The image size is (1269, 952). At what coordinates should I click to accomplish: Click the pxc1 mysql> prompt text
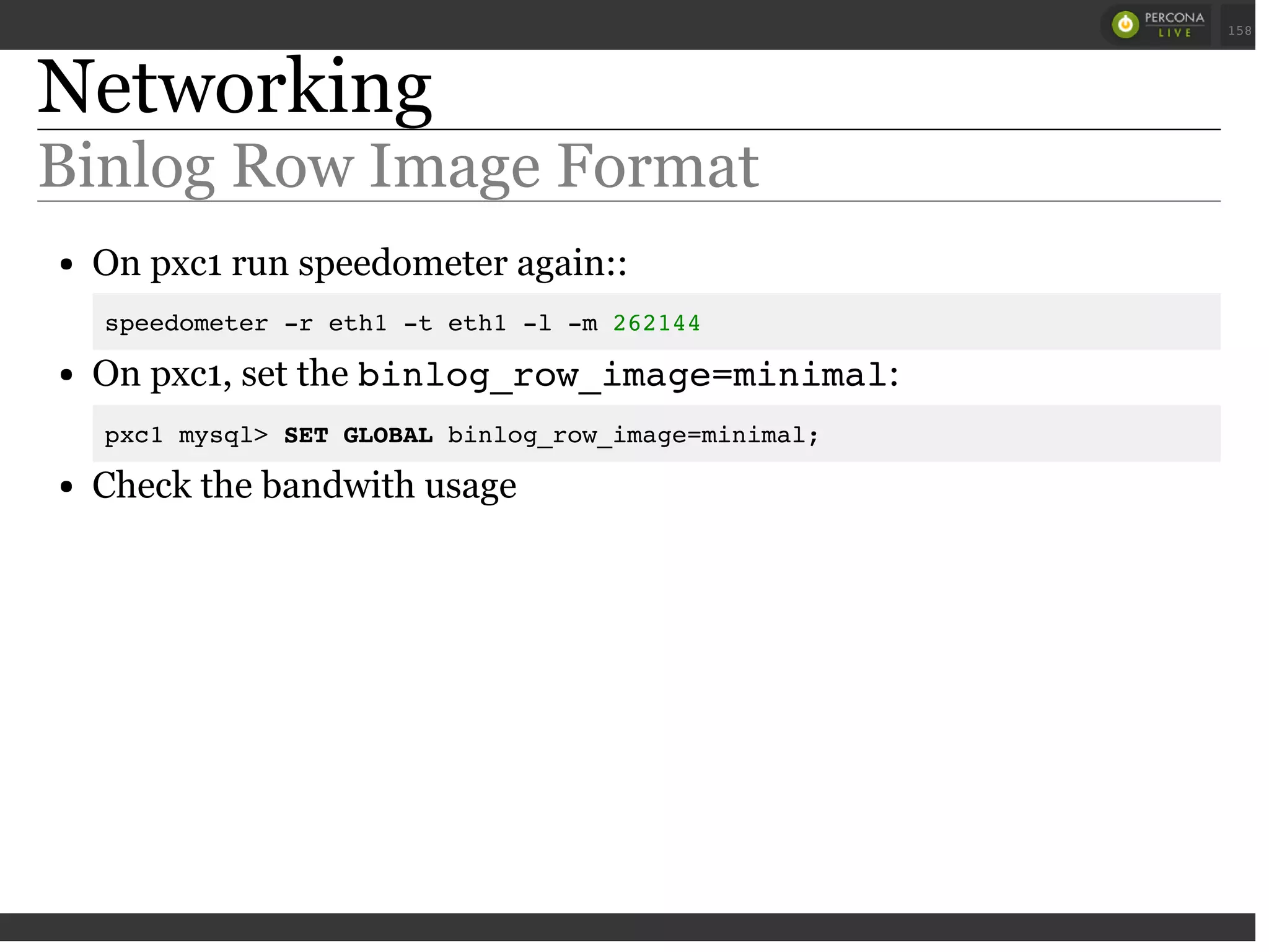click(186, 436)
